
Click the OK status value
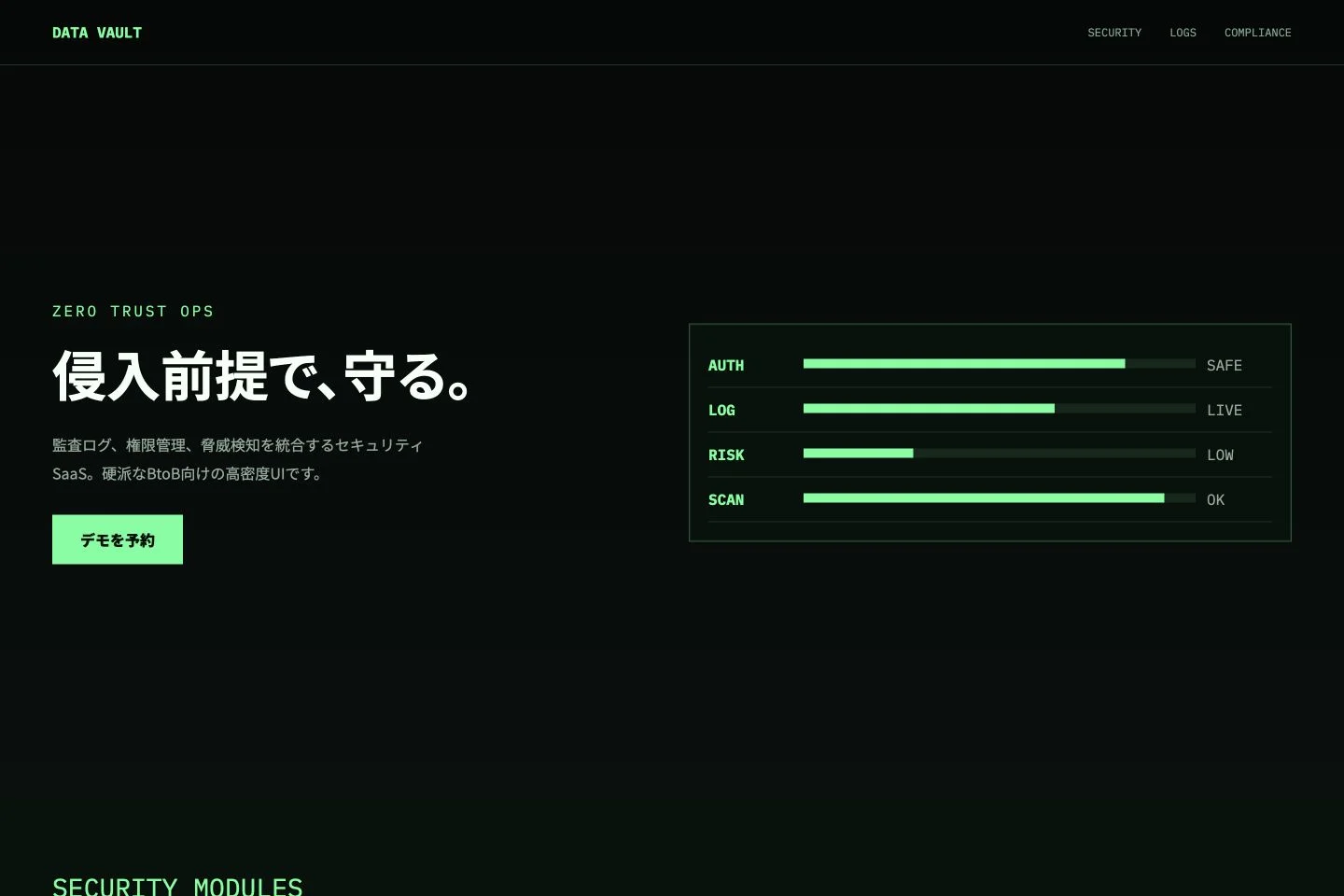coord(1215,500)
